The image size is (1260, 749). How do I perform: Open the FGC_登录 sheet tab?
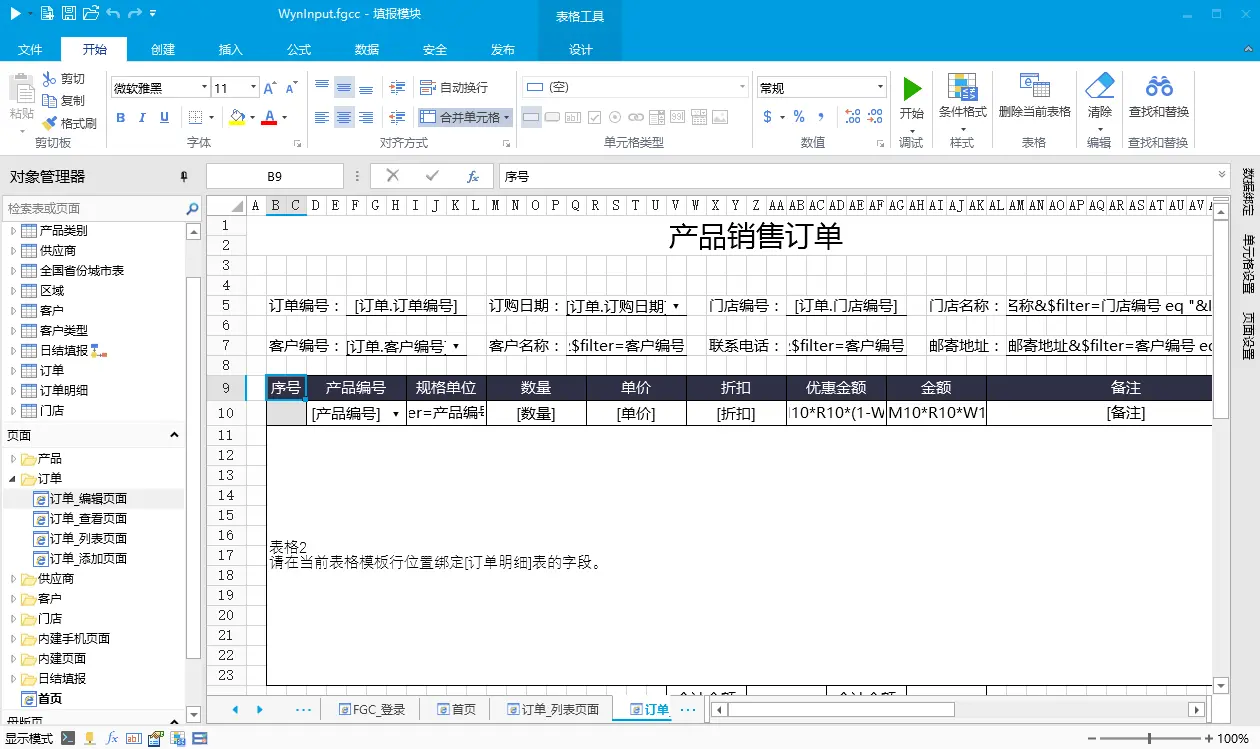[x=371, y=709]
